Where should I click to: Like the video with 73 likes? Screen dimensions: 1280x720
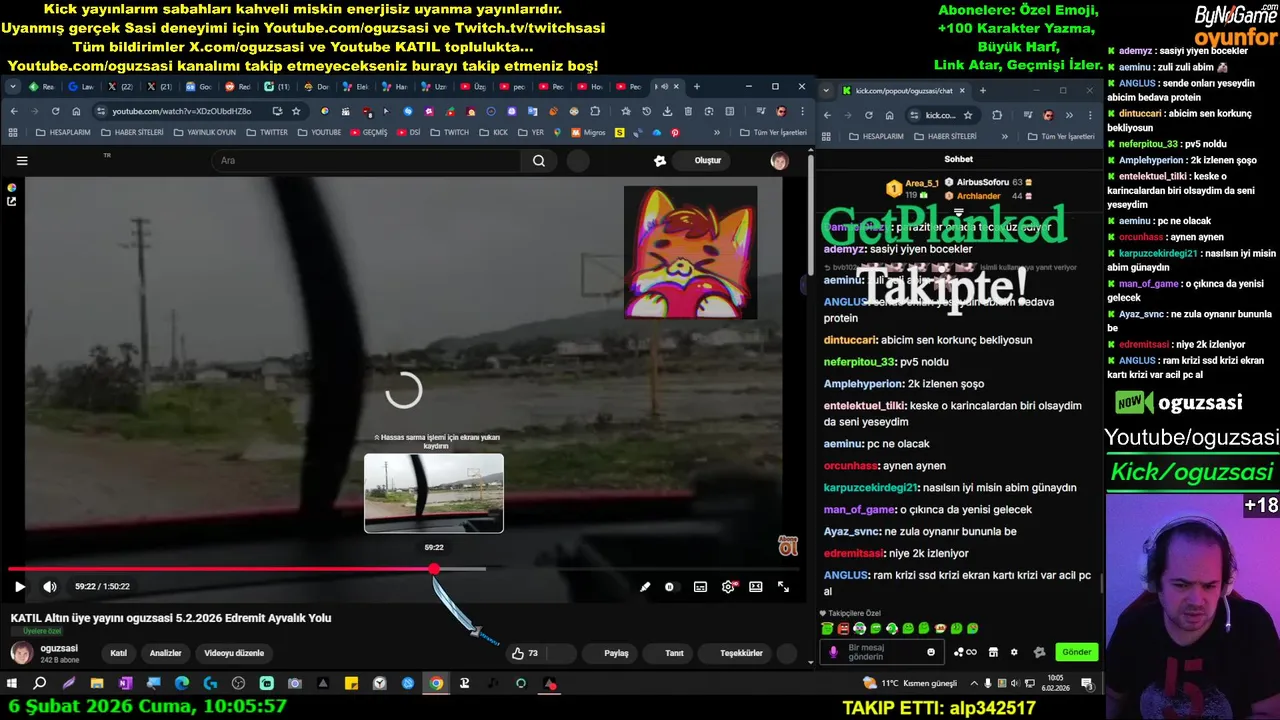click(x=525, y=653)
